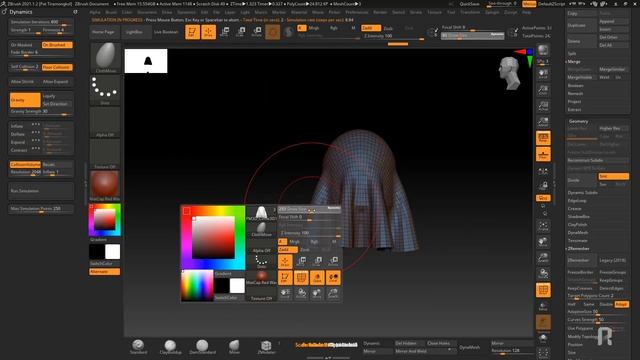The height and width of the screenshot is (360, 640).
Task: Click the Dynamics palette dock icon
Action: click(x=75, y=12)
